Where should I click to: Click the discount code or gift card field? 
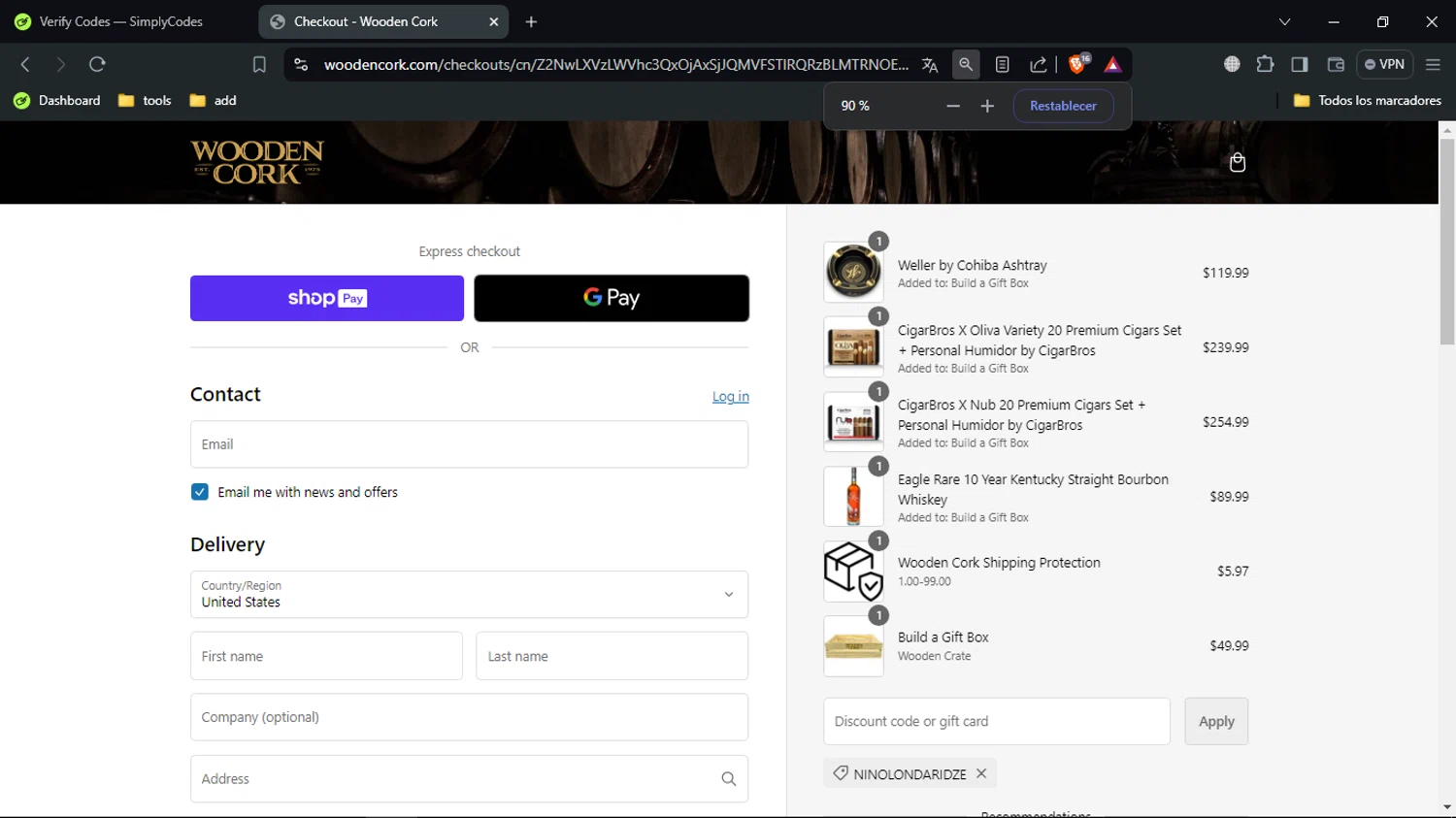(x=997, y=721)
